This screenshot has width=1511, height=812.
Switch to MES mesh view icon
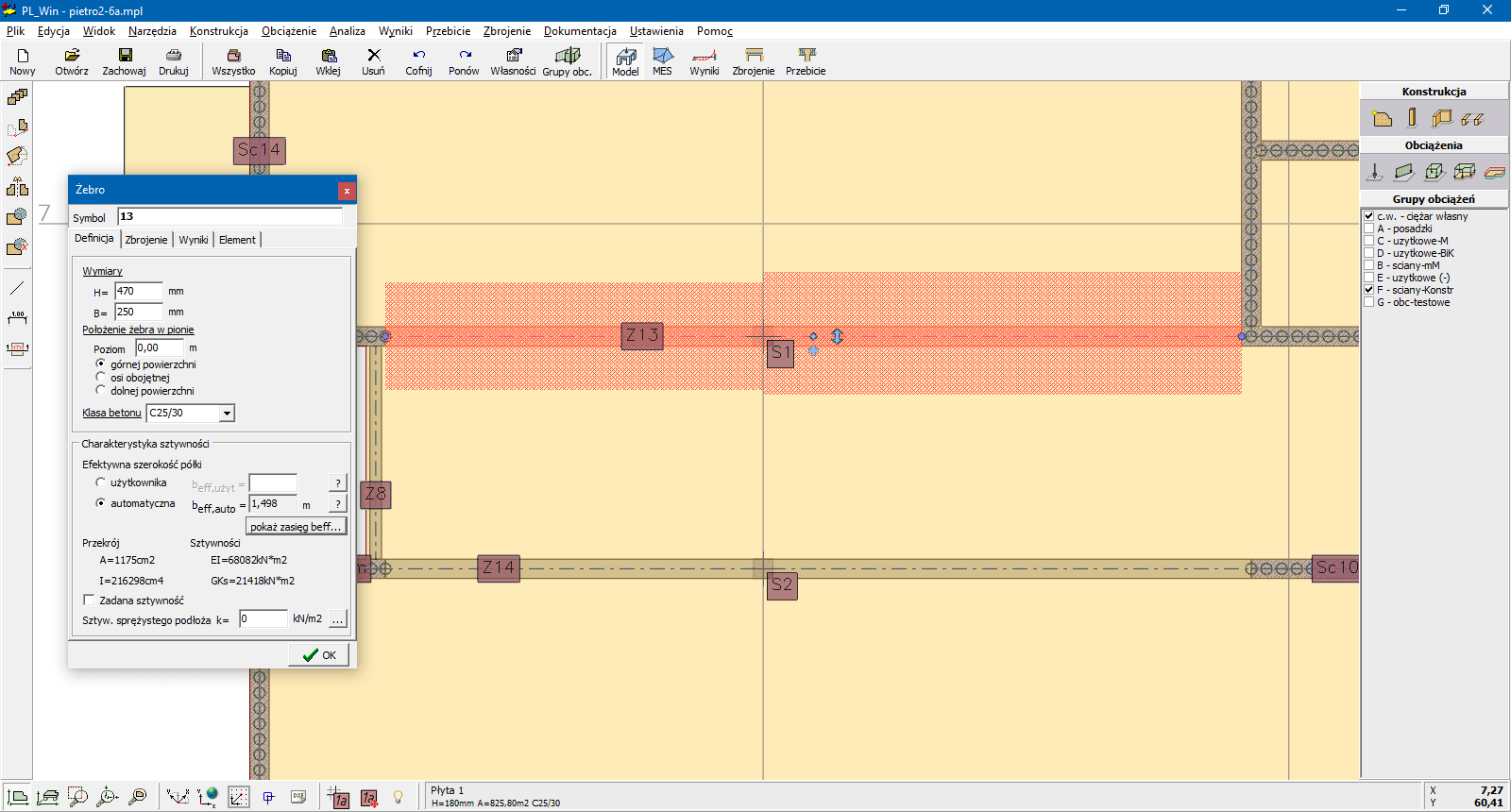click(663, 61)
